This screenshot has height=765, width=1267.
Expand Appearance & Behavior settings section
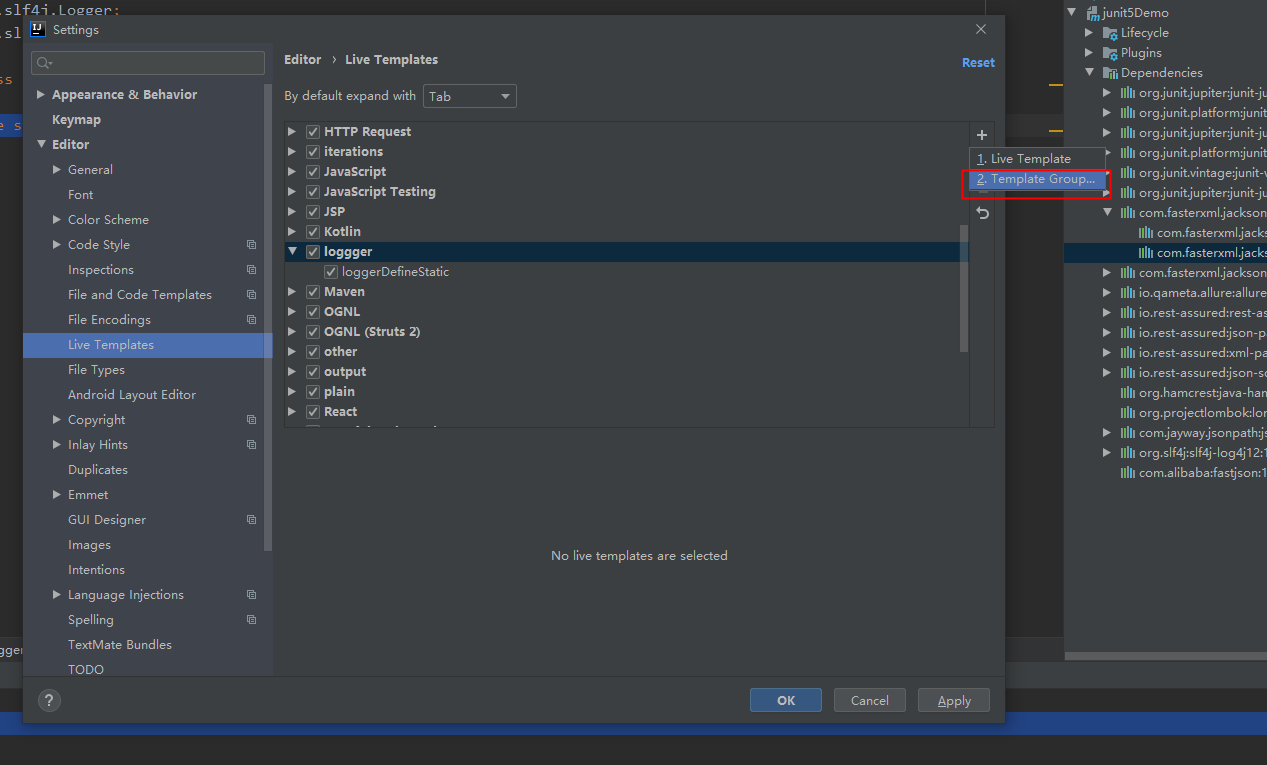click(x=41, y=95)
